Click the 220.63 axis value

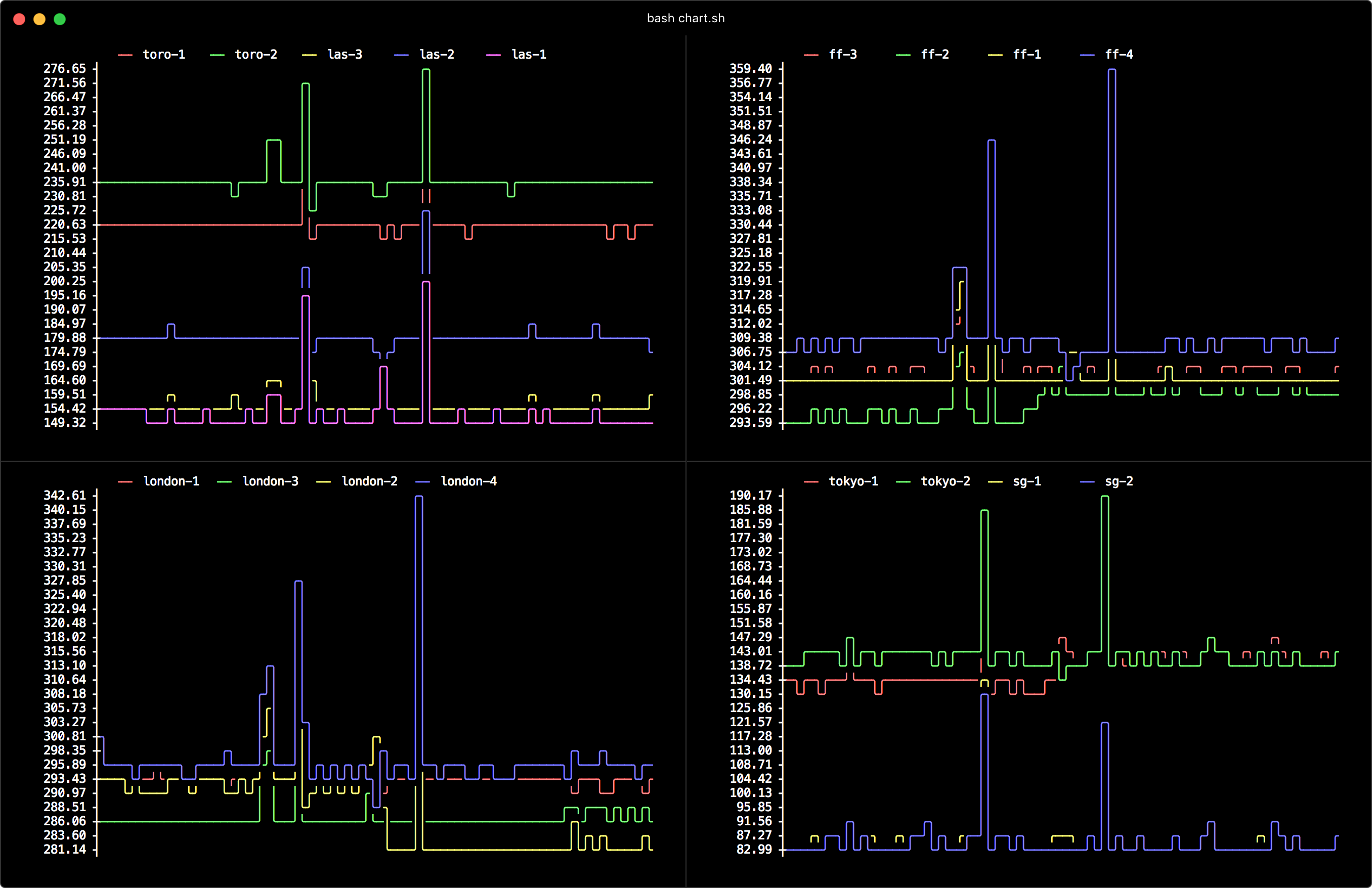(65, 225)
